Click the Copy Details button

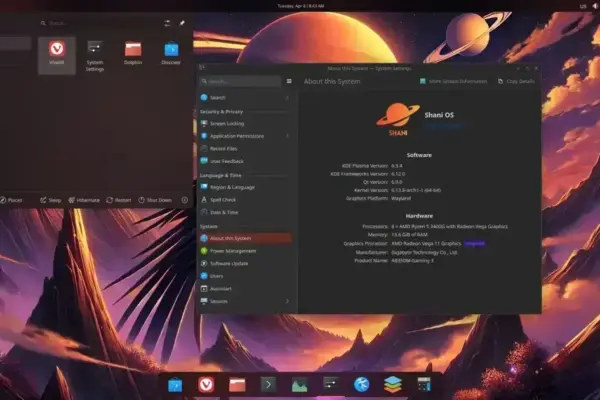(x=516, y=81)
